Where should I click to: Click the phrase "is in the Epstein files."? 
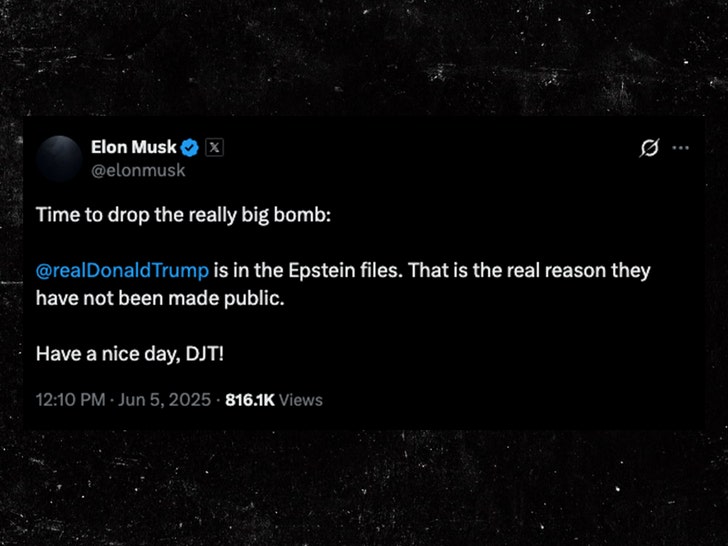pyautogui.click(x=298, y=271)
